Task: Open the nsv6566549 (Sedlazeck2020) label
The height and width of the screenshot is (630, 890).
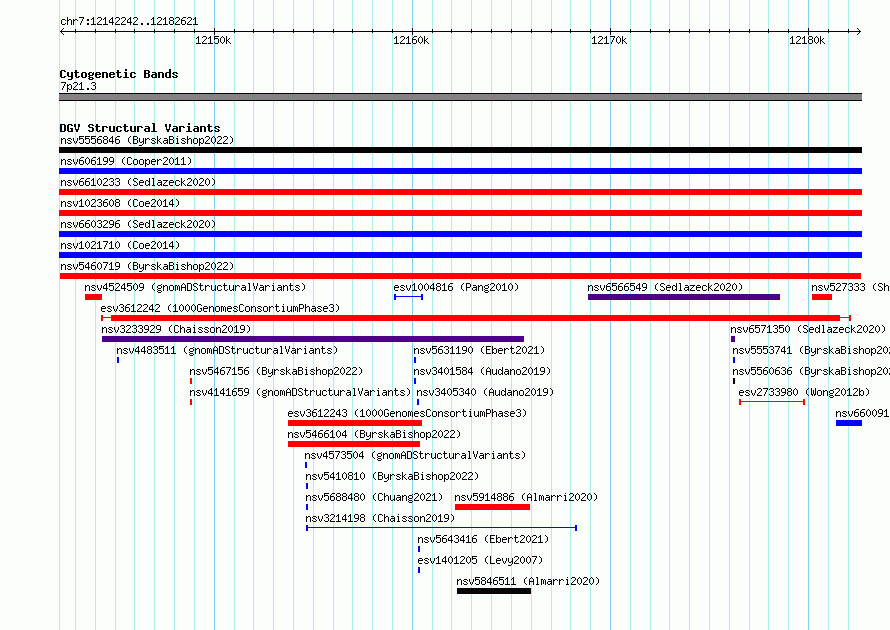Action: (x=665, y=287)
